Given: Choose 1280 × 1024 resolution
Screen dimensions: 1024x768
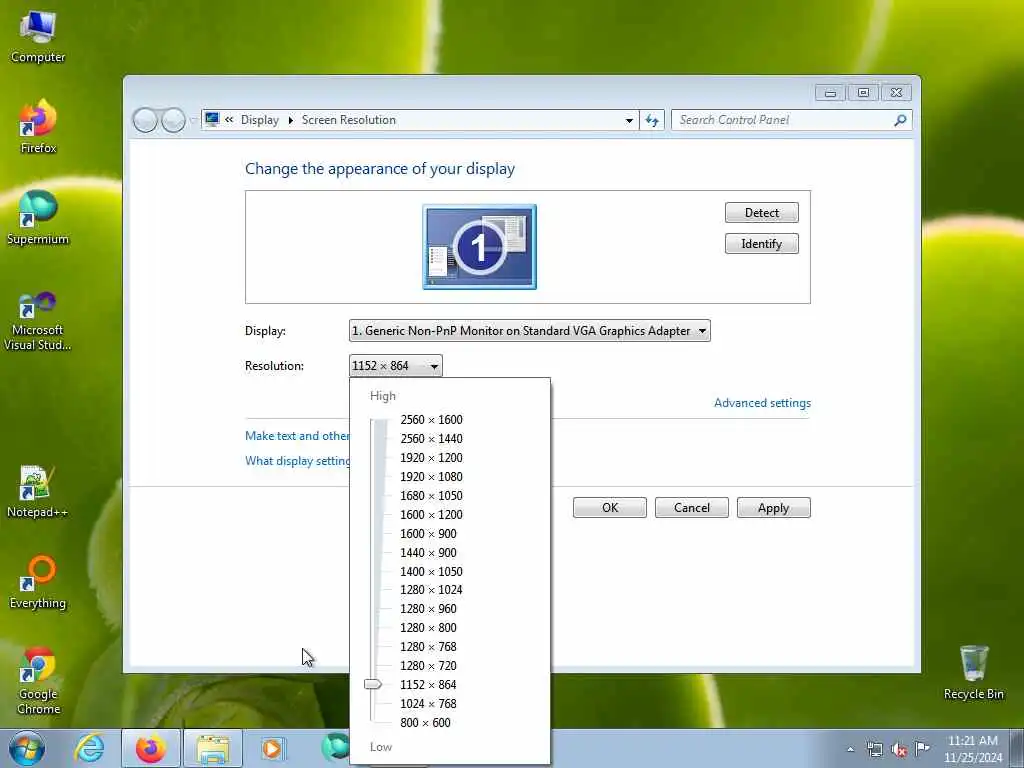Looking at the screenshot, I should pyautogui.click(x=432, y=589).
